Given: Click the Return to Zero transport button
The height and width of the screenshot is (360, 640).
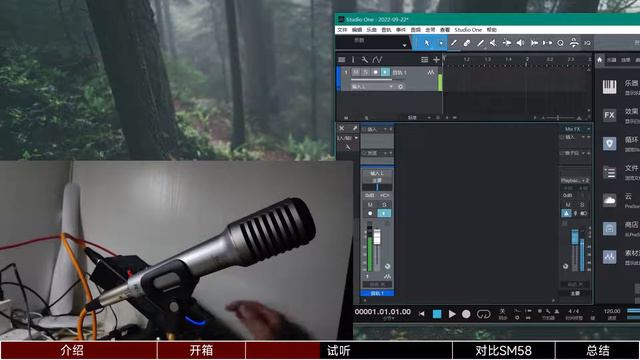Looking at the screenshot, I should coord(421,314).
